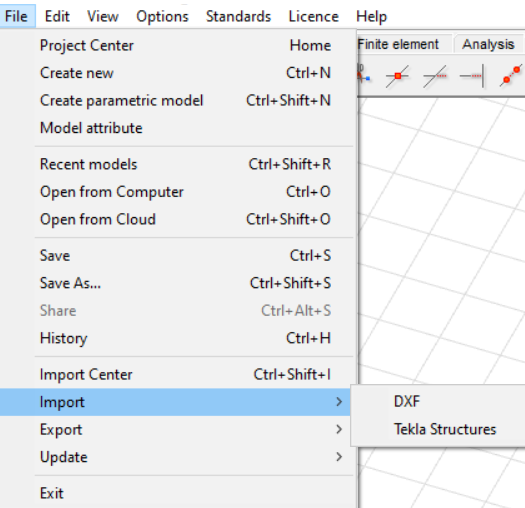Open the Standards menu

(x=238, y=16)
